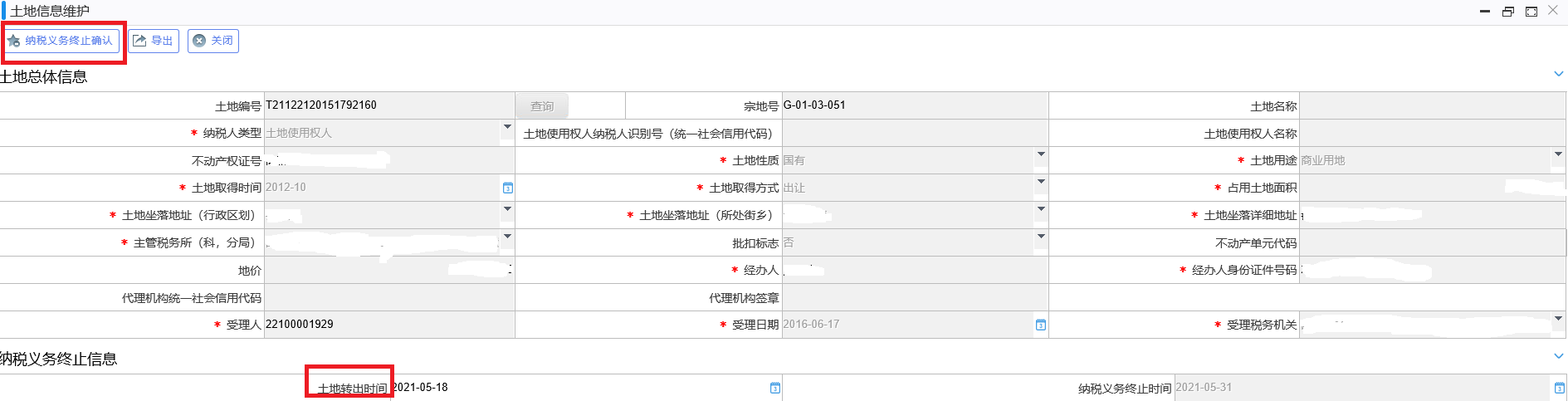Click the 导出 export button
The image size is (1568, 401).
(154, 41)
